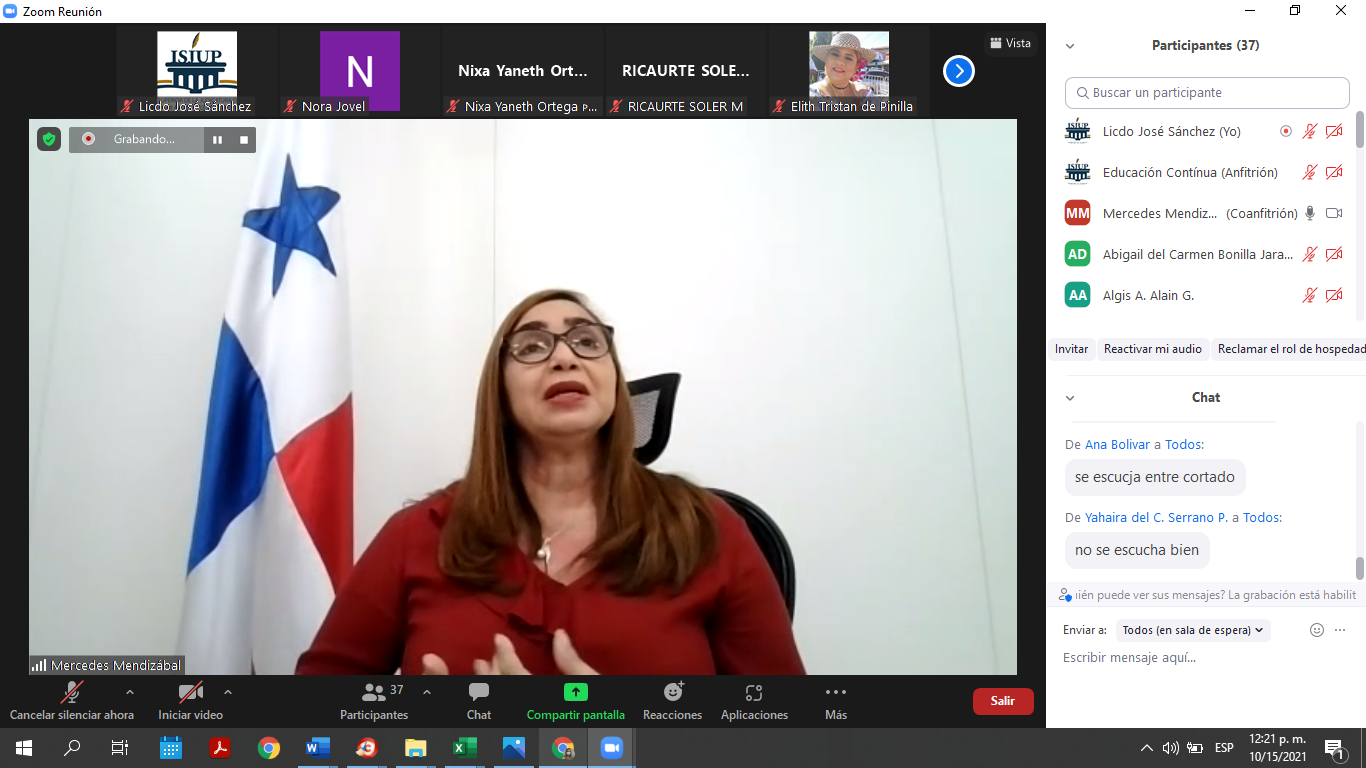
Task: Click the 'no se escucha bien' message
Action: (x=1137, y=550)
